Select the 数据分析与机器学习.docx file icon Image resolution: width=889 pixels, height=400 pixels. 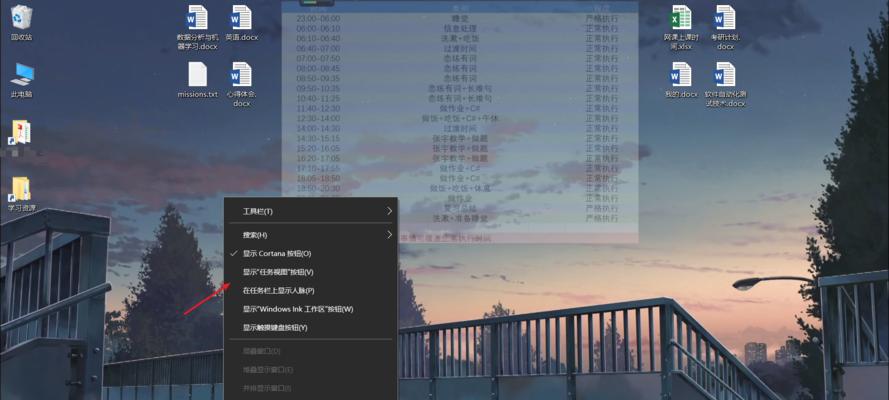pyautogui.click(x=197, y=27)
